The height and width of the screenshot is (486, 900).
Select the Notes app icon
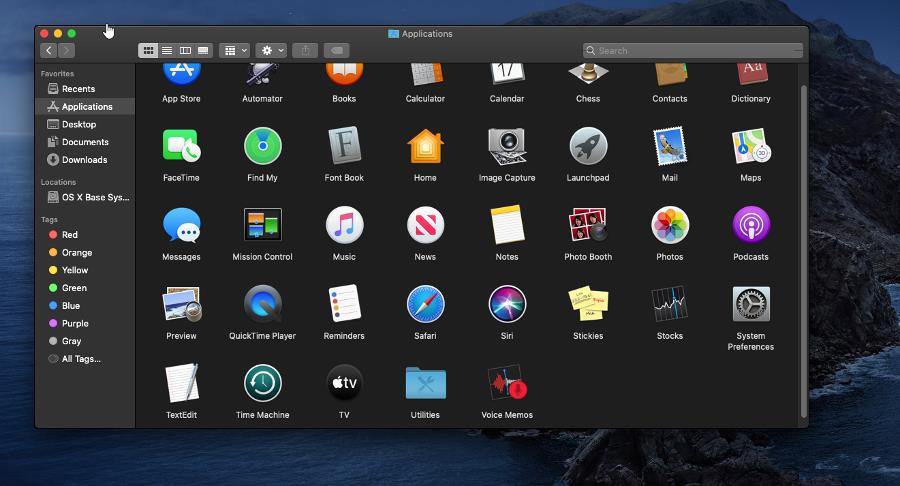[507, 225]
